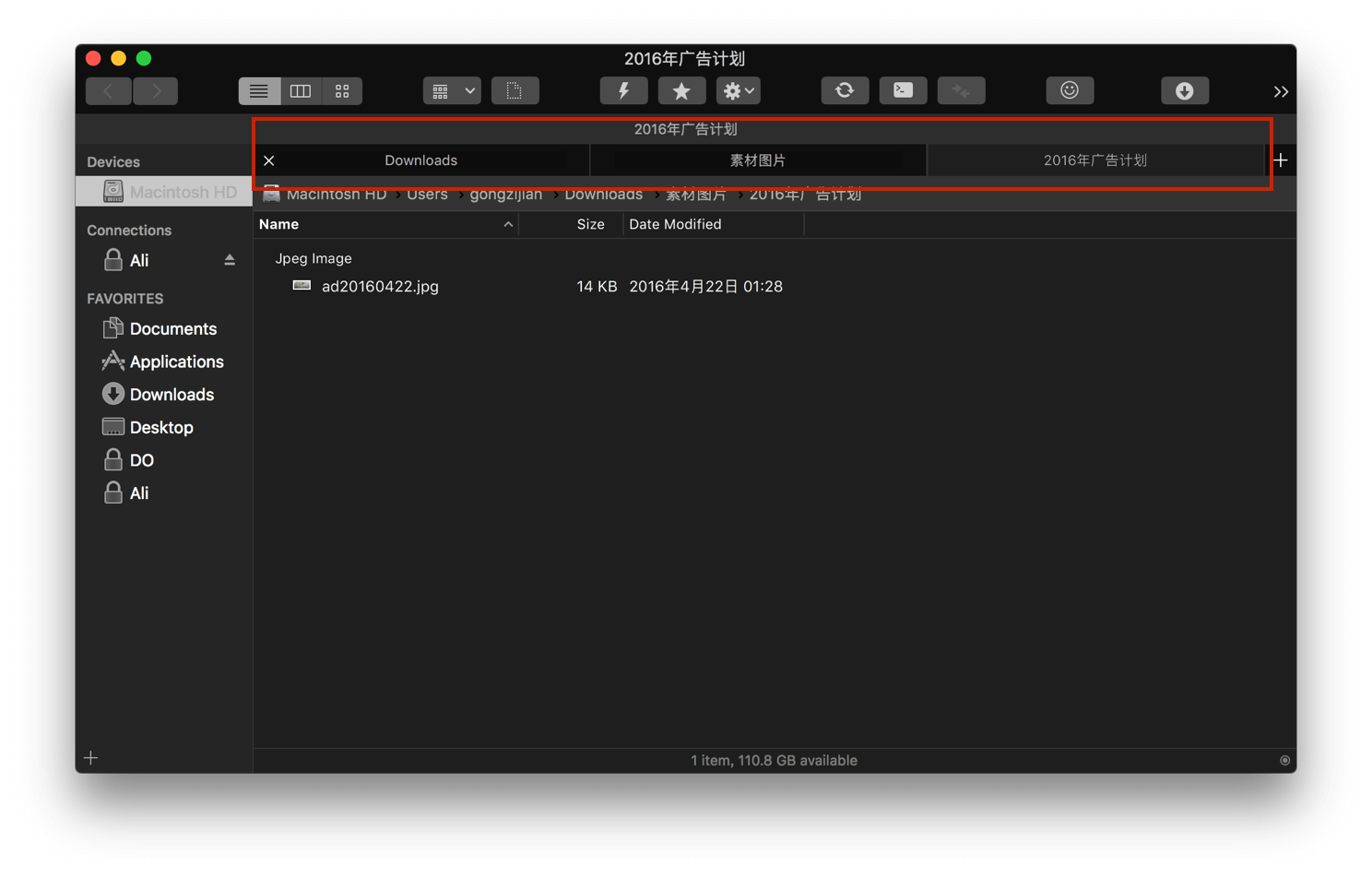Screen dimensions: 1372x878
Task: Switch to column view mode
Action: (x=301, y=91)
